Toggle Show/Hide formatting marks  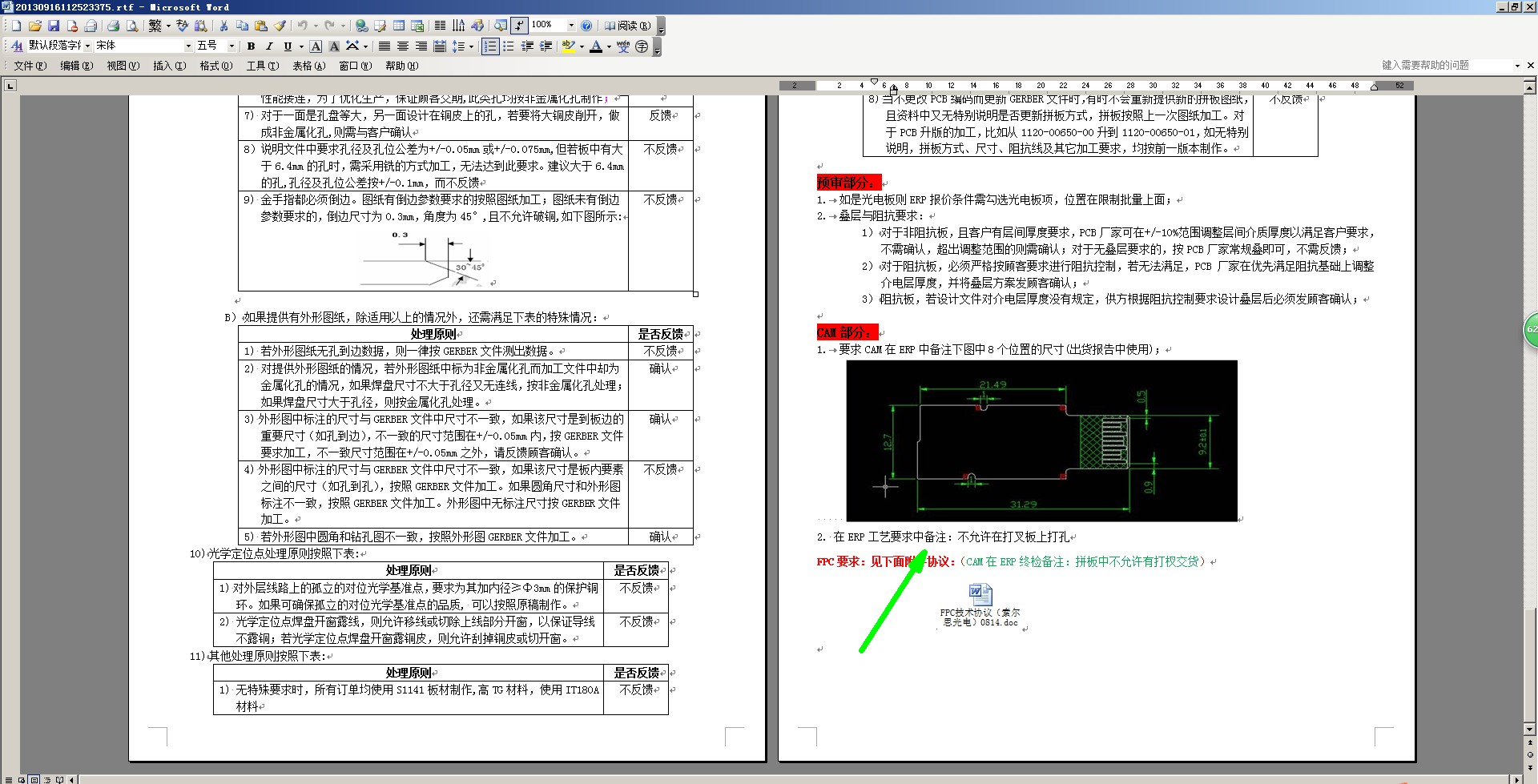point(519,26)
